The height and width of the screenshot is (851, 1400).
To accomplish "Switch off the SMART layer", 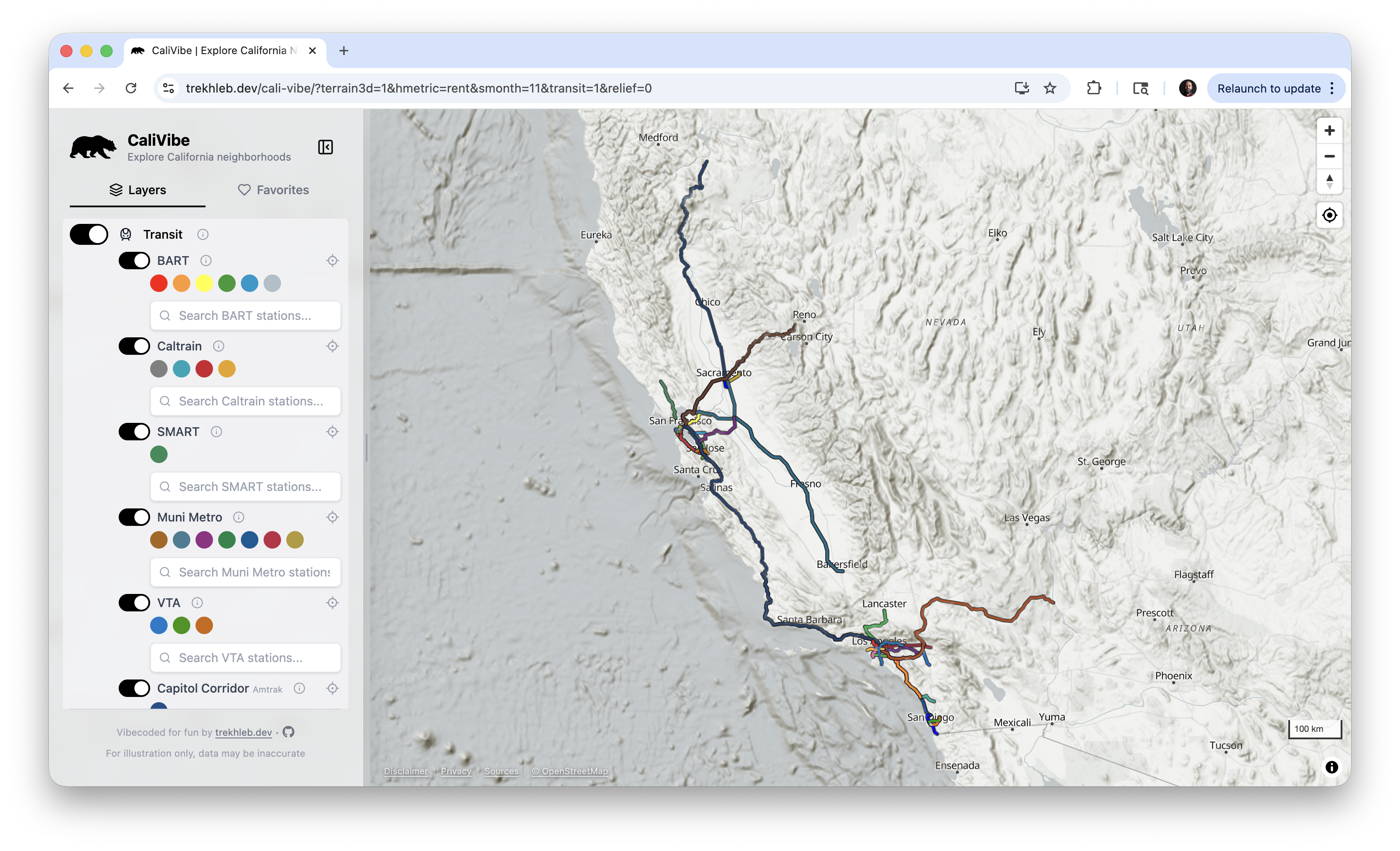I will 135,432.
